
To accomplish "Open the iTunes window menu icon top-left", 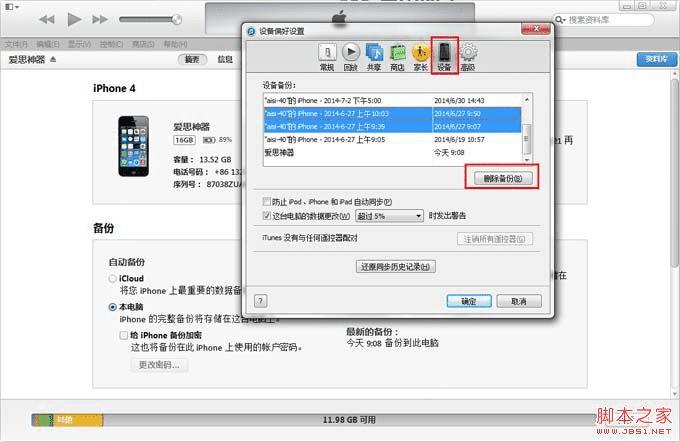I will point(11,7).
